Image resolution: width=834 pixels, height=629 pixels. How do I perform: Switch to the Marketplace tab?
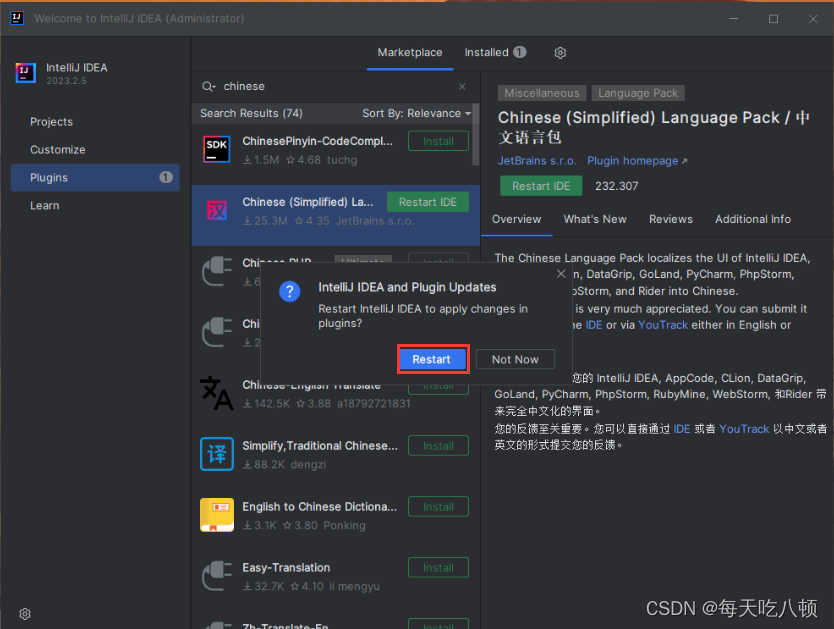coord(410,53)
